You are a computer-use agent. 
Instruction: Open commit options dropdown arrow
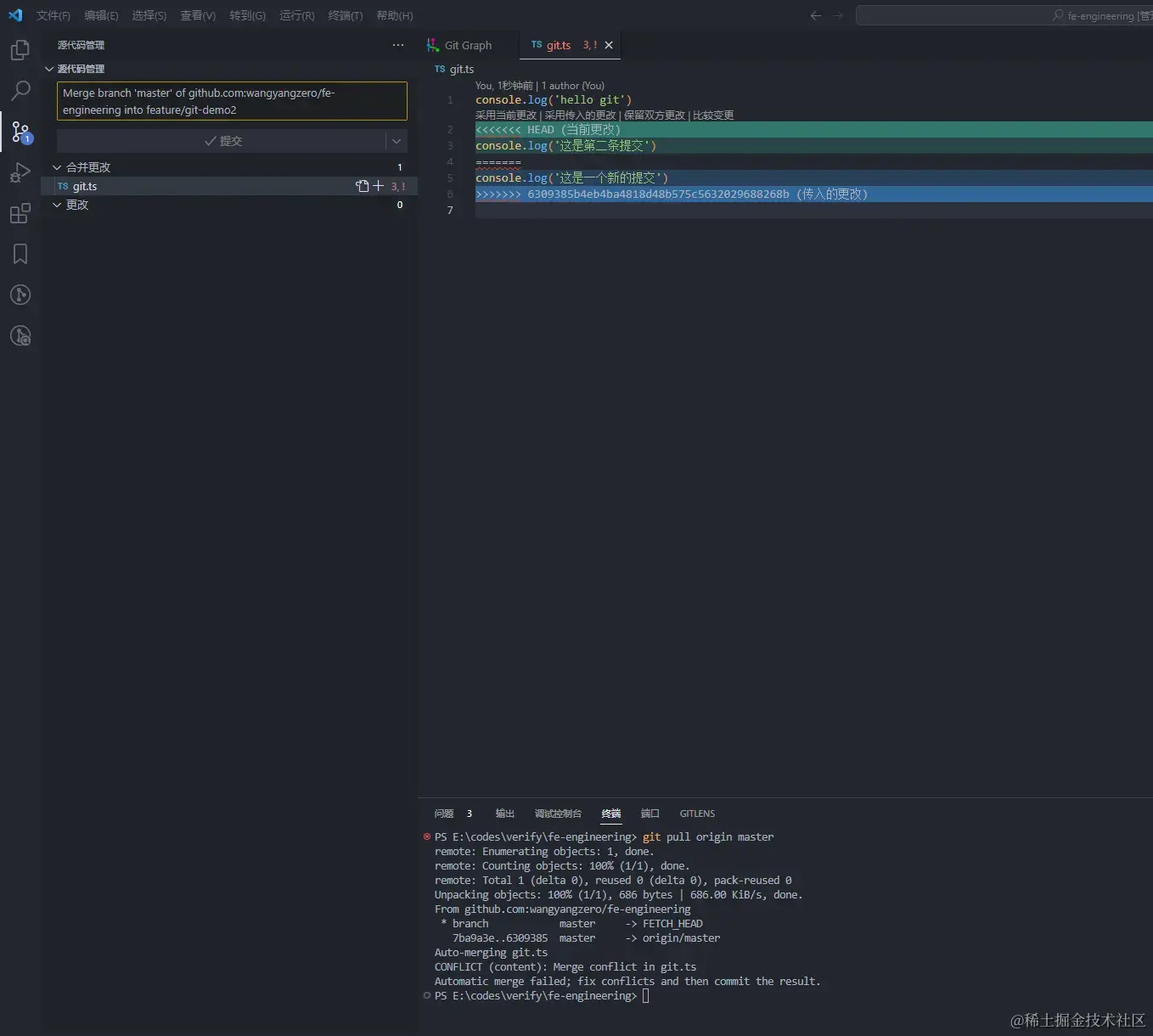397,141
